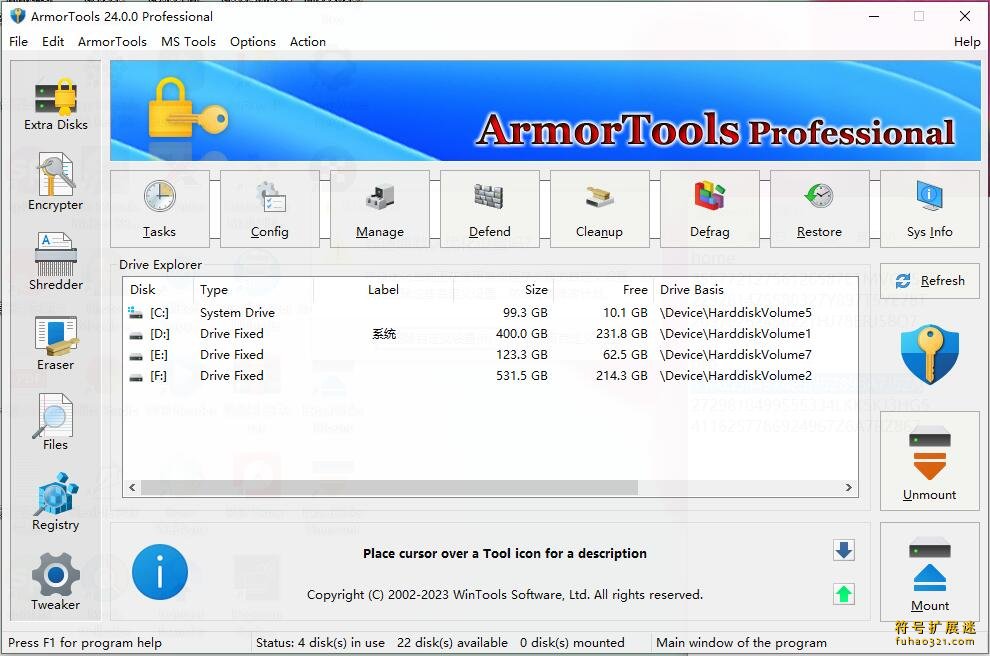The width and height of the screenshot is (990, 656).
Task: Open the Action menu
Action: pos(307,42)
